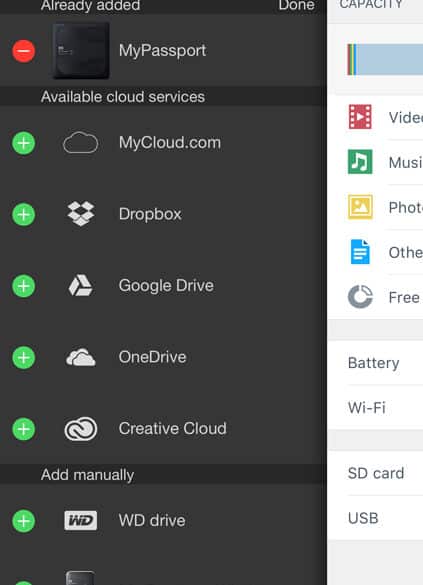
Task: Select the Google Drive service name
Action: click(x=166, y=285)
